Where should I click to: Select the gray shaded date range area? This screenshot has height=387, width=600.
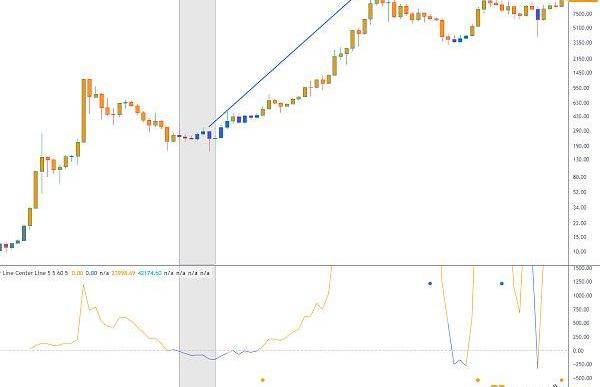(x=197, y=193)
